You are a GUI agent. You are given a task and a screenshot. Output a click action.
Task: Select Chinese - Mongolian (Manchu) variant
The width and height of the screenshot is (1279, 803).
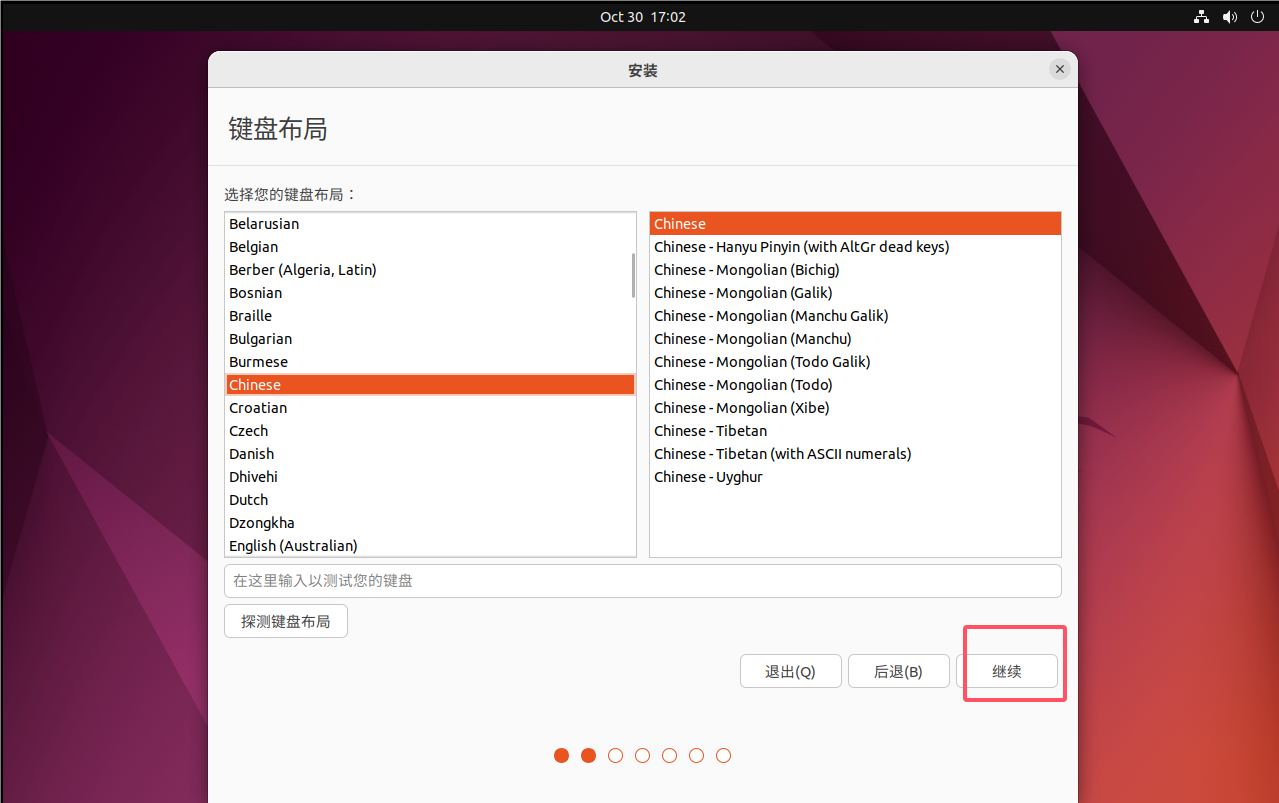point(855,339)
